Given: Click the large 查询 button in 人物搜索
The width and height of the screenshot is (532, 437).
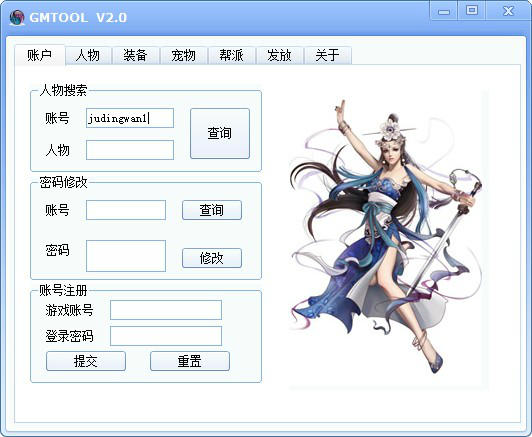Looking at the screenshot, I should (x=220, y=133).
